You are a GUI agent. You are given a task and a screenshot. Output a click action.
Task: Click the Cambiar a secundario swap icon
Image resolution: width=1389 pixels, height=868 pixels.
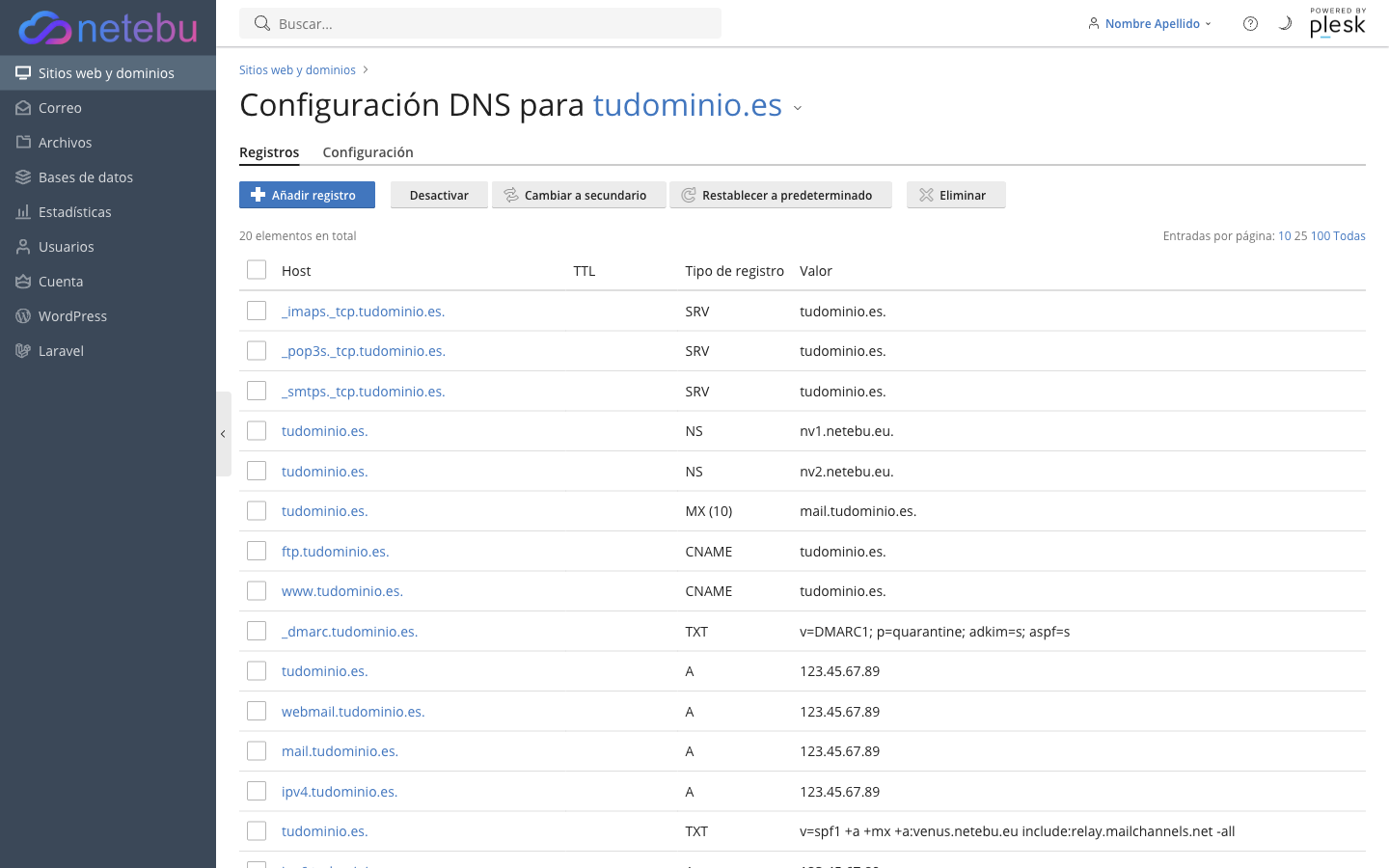[x=511, y=195]
